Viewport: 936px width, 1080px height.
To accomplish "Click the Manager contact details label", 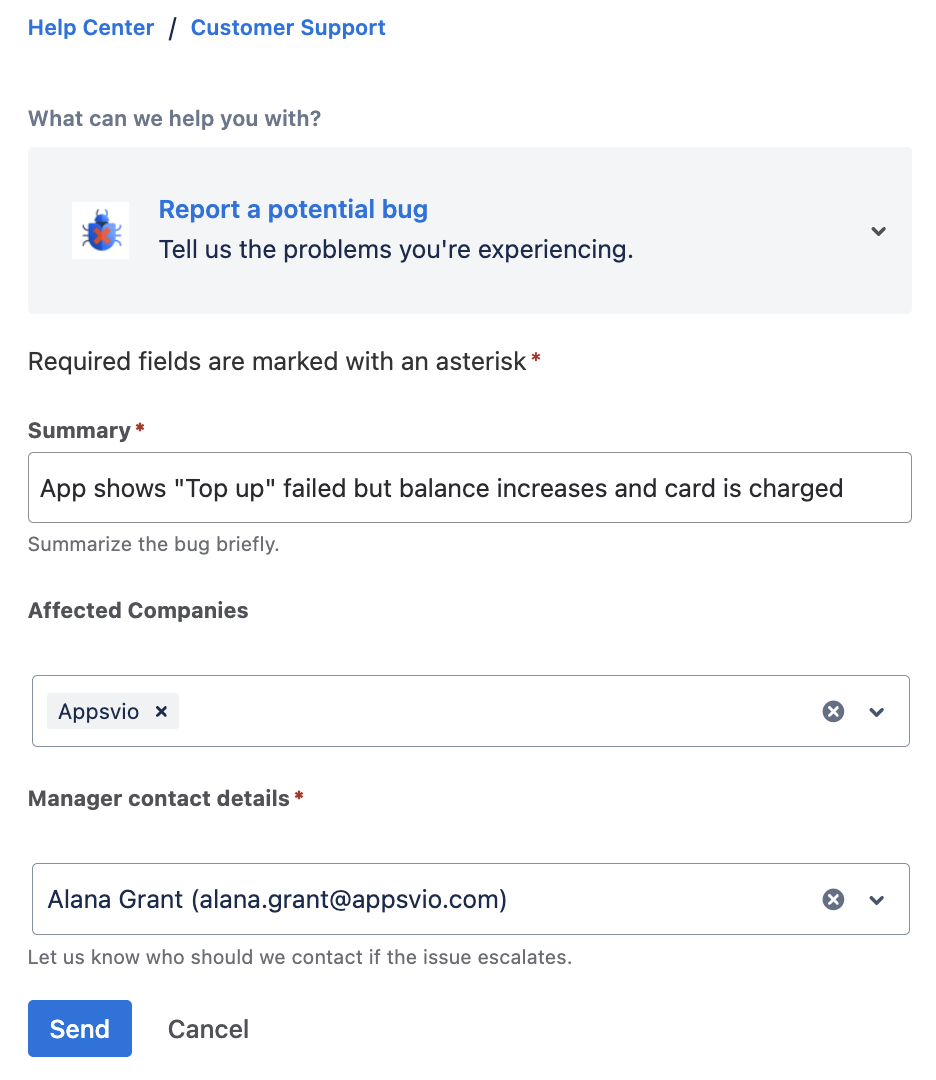I will (158, 799).
